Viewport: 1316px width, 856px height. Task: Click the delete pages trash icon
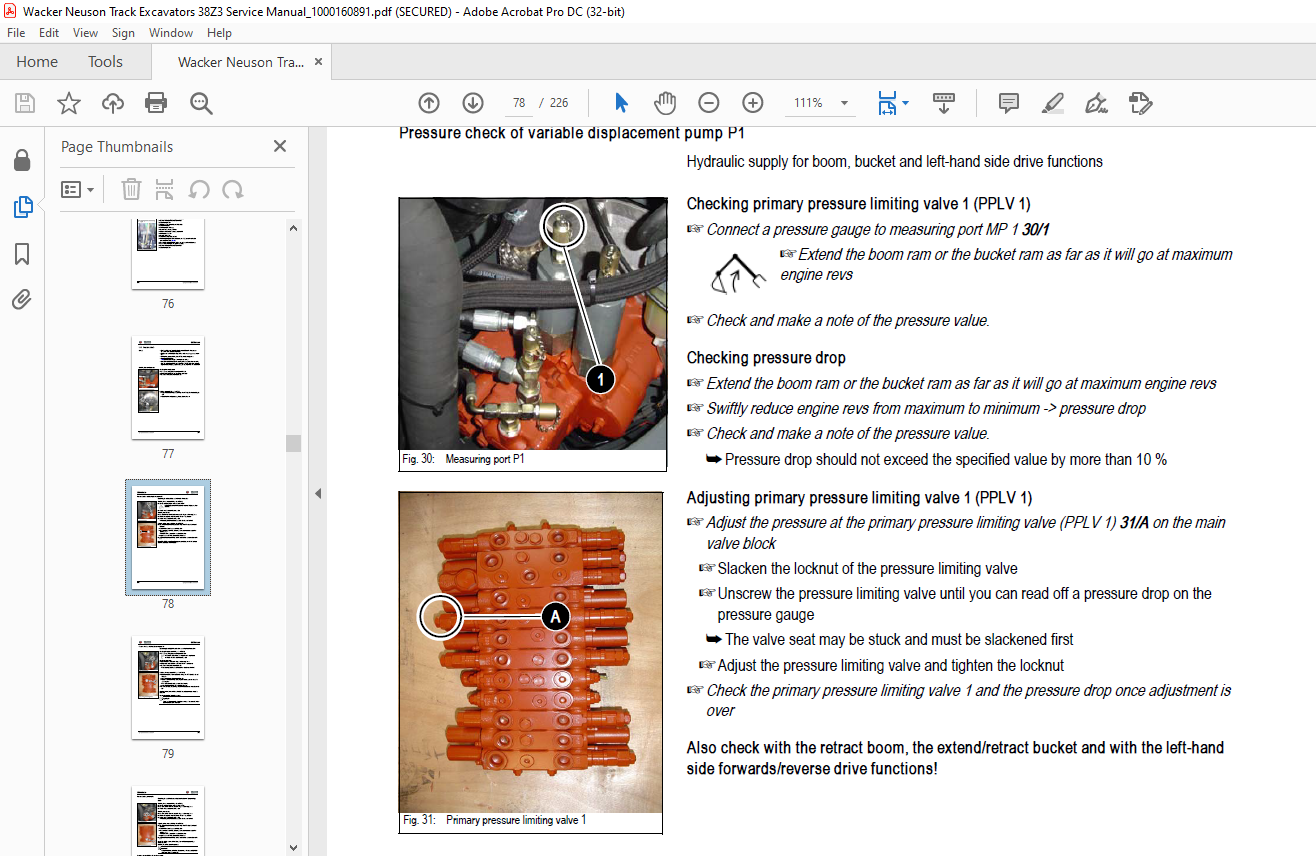click(131, 189)
